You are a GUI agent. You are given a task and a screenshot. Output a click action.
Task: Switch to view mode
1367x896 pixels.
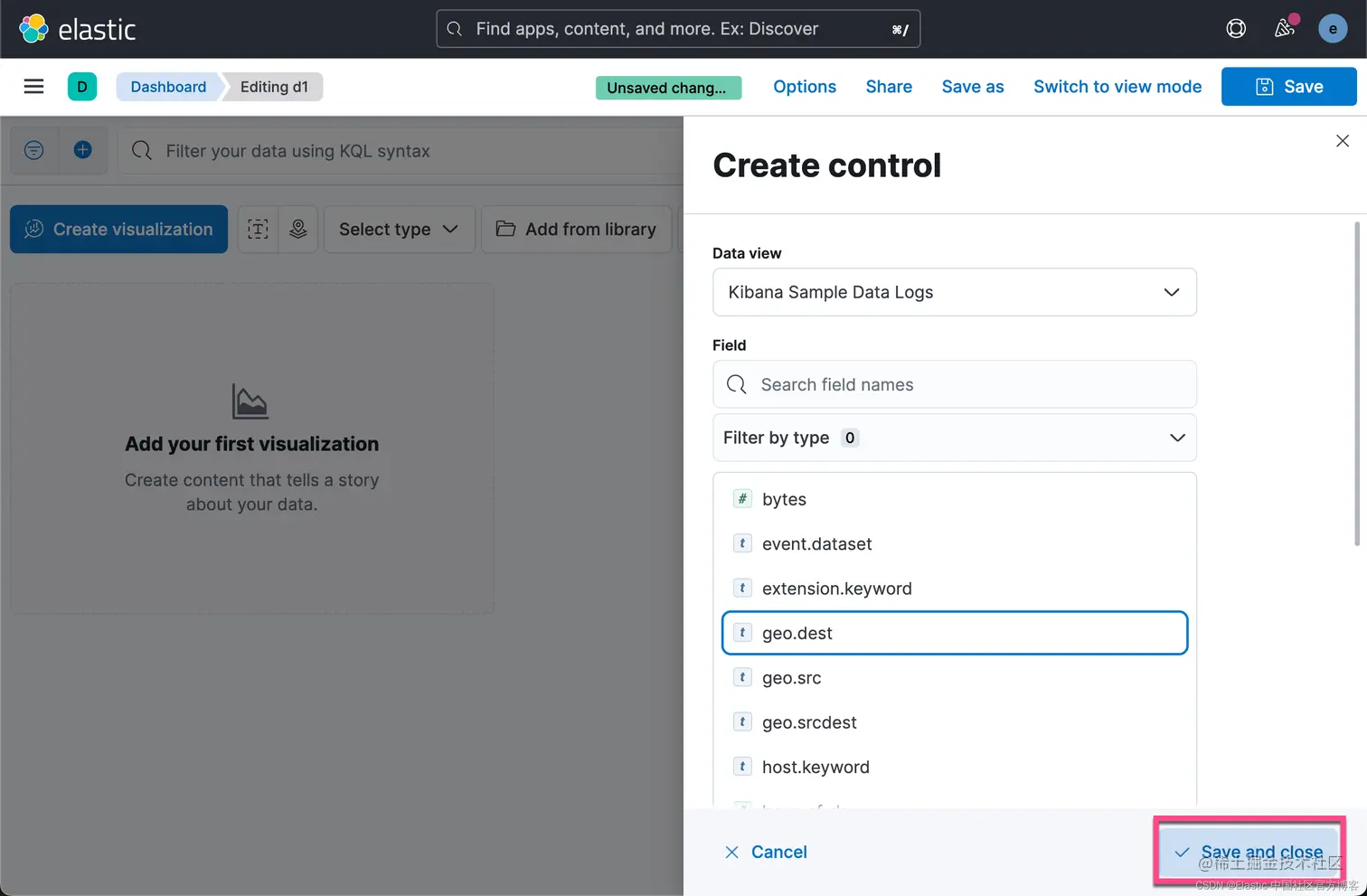[x=1117, y=87]
